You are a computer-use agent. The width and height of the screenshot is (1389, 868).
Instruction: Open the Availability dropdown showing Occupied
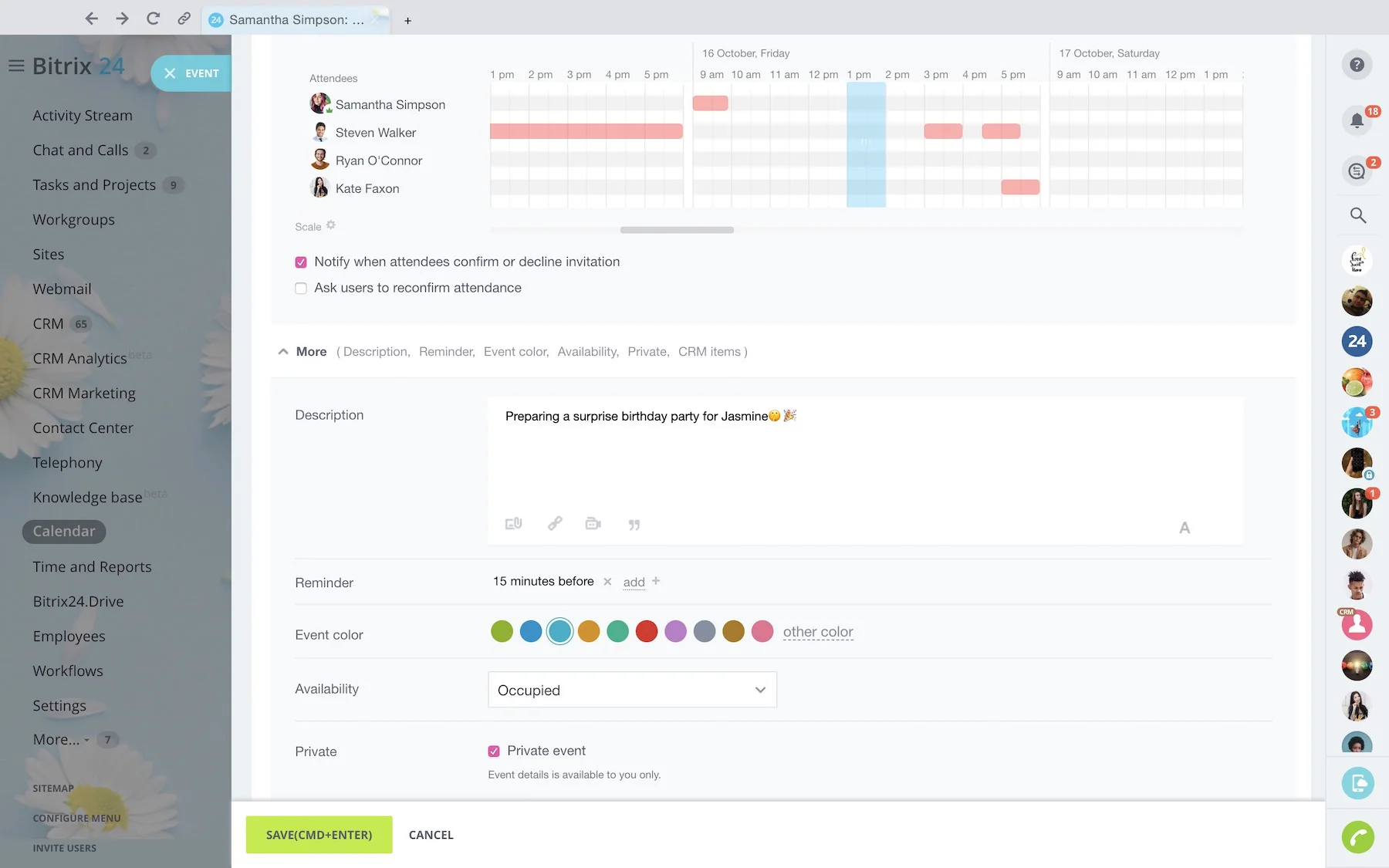632,690
